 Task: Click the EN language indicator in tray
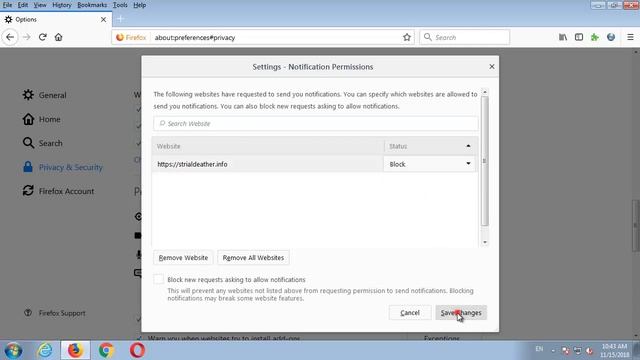tap(539, 349)
